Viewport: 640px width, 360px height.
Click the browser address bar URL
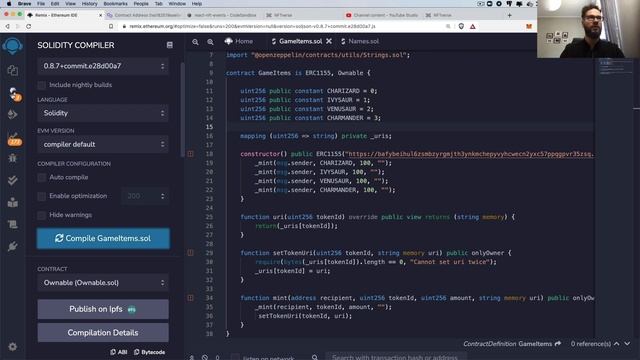tap(252, 26)
